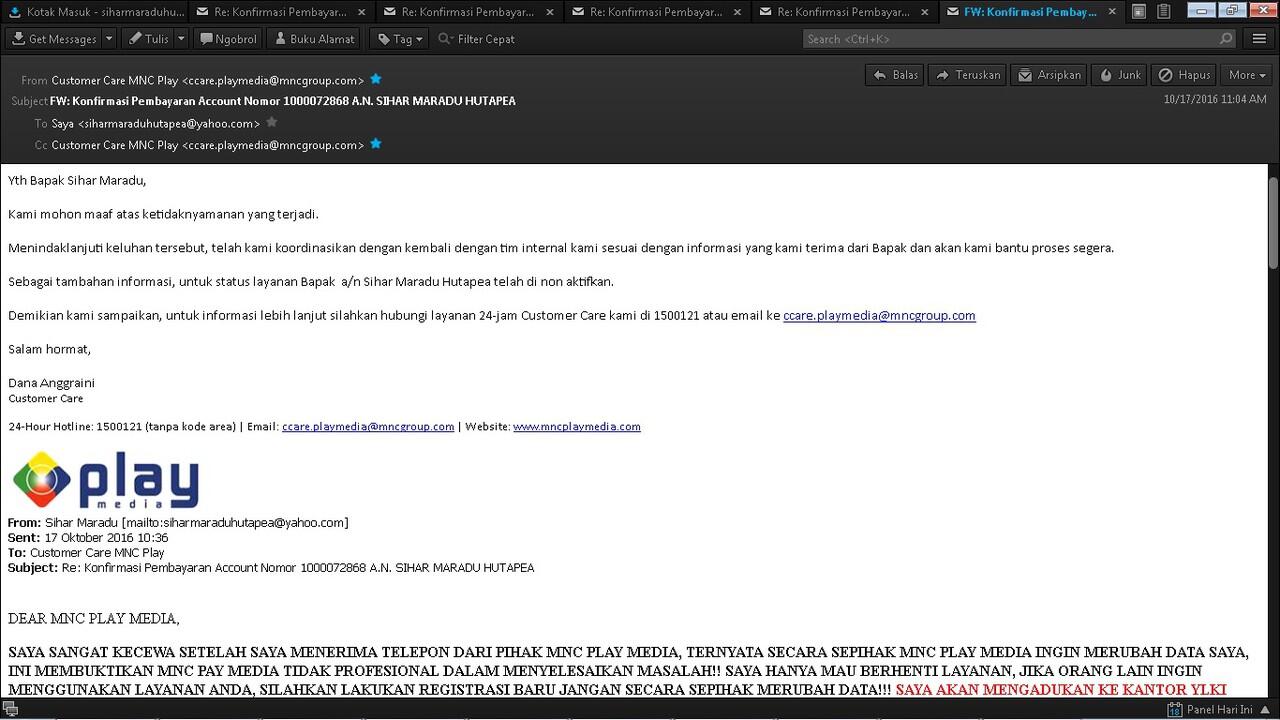Toggle star next to From sender address
Screen dimensions: 1280x720
click(375, 79)
